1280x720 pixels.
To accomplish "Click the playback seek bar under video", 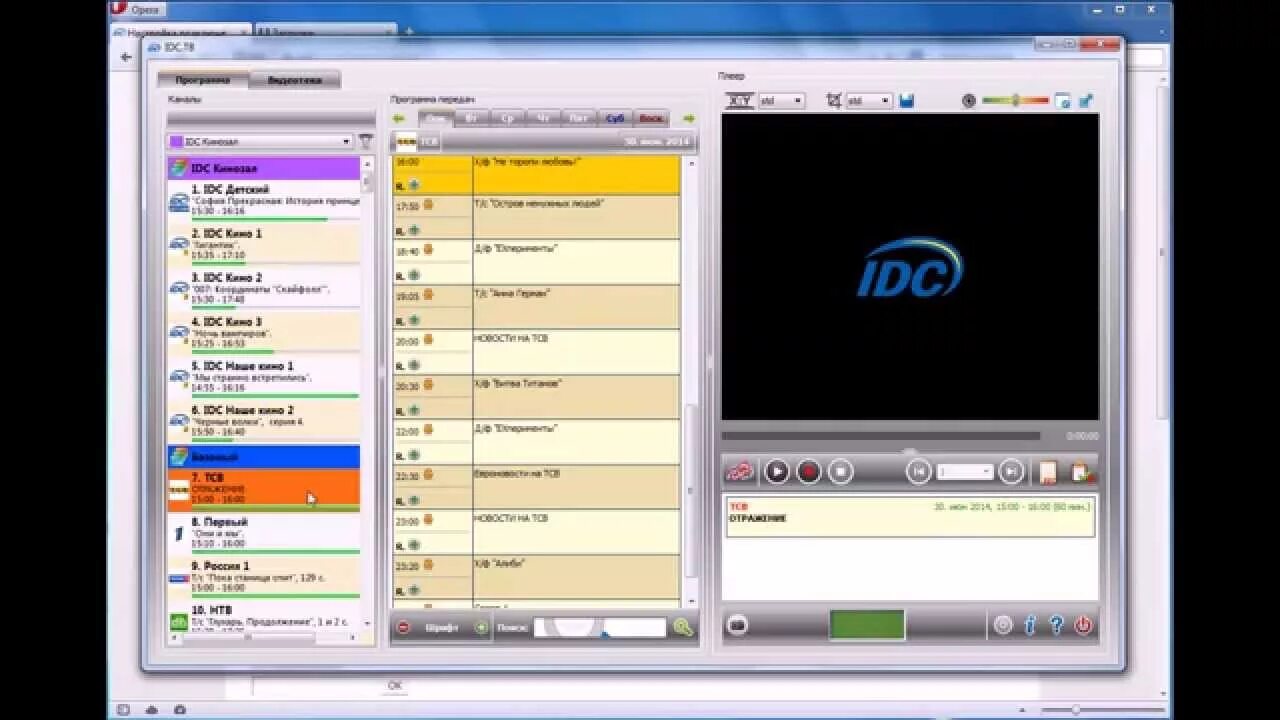I will (880, 436).
